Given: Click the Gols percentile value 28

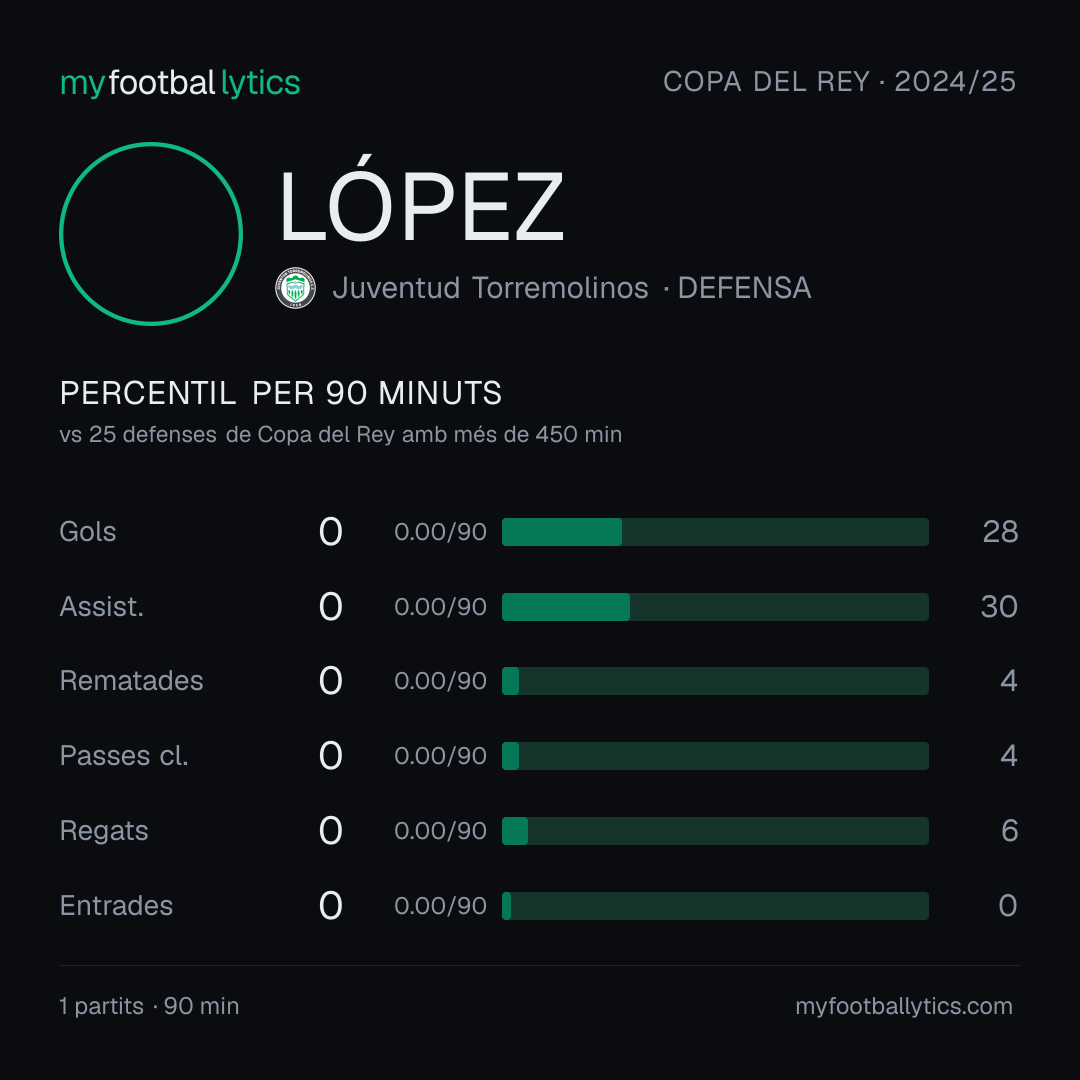Looking at the screenshot, I should pyautogui.click(x=1000, y=532).
